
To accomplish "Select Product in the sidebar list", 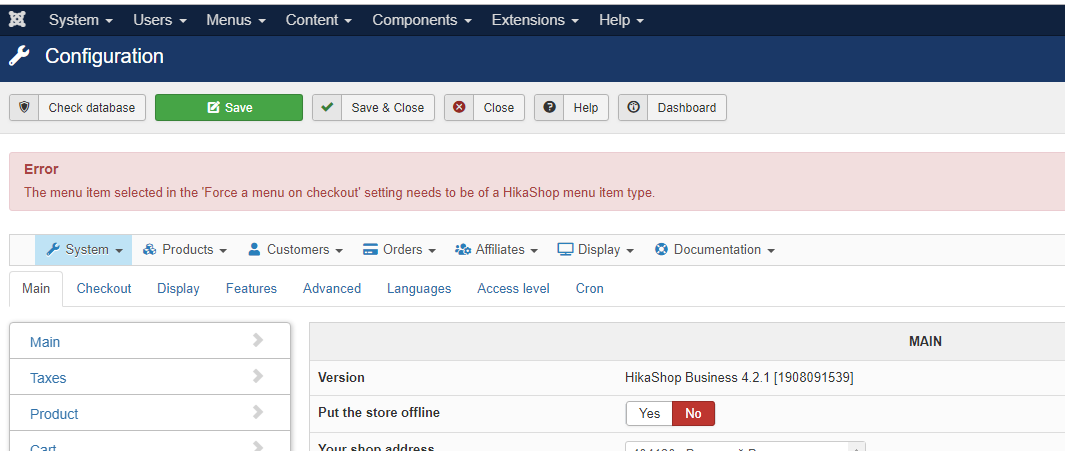I will [x=150, y=413].
